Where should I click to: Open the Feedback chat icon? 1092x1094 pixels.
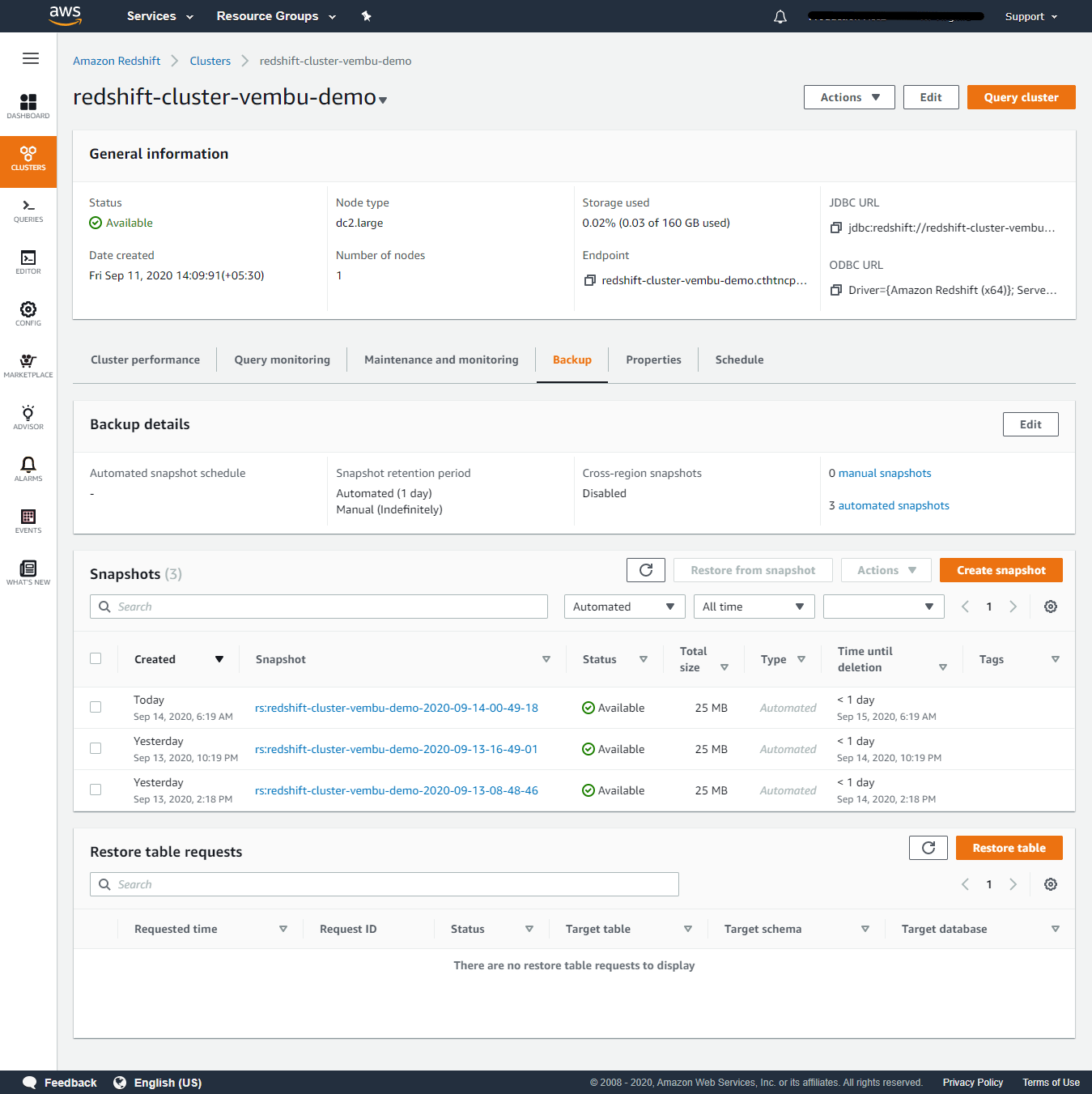point(30,1083)
